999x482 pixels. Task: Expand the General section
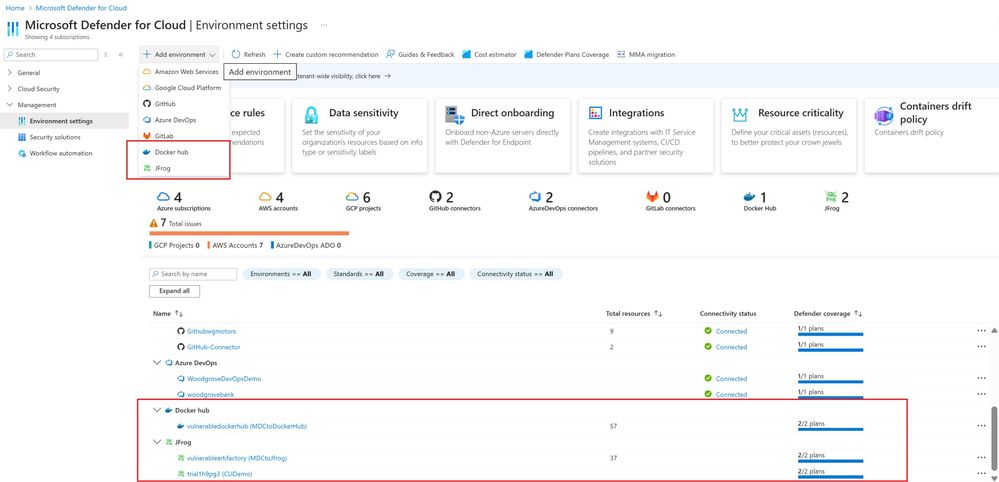[x=29, y=73]
